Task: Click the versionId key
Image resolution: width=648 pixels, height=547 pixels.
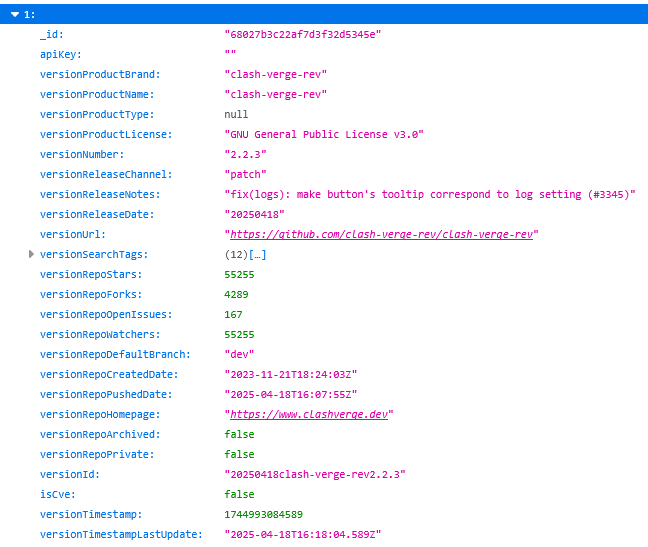Action: [70, 474]
